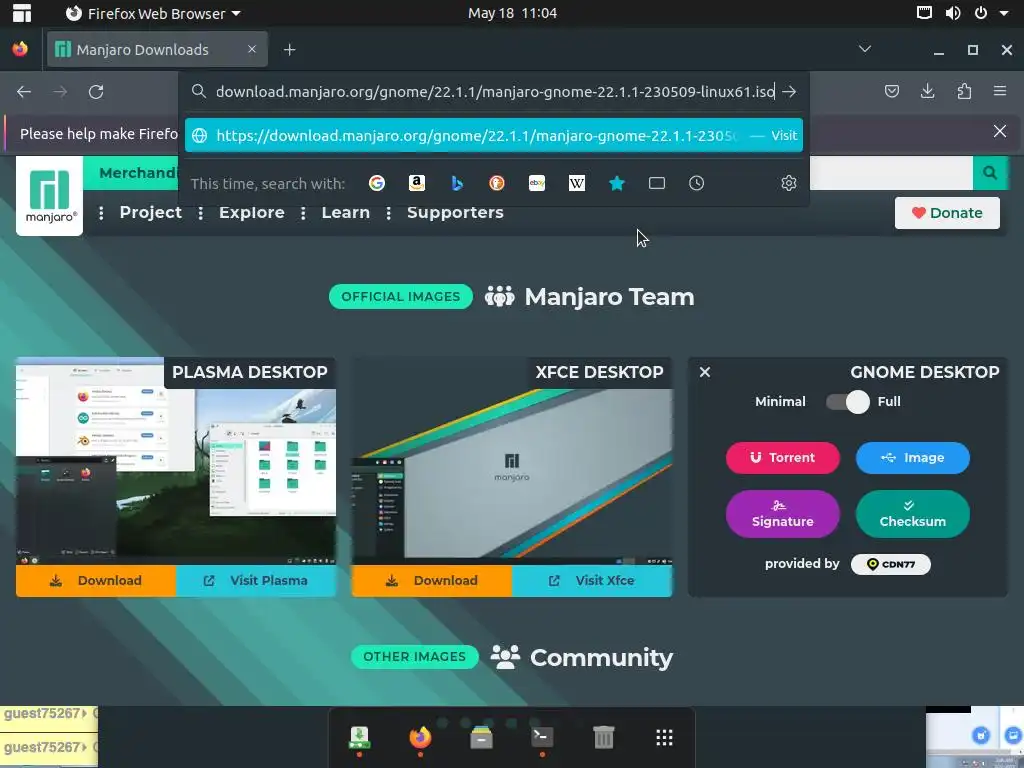Open the clock and calendar panel
Viewport: 1024px width, 768px height.
pyautogui.click(x=512, y=13)
